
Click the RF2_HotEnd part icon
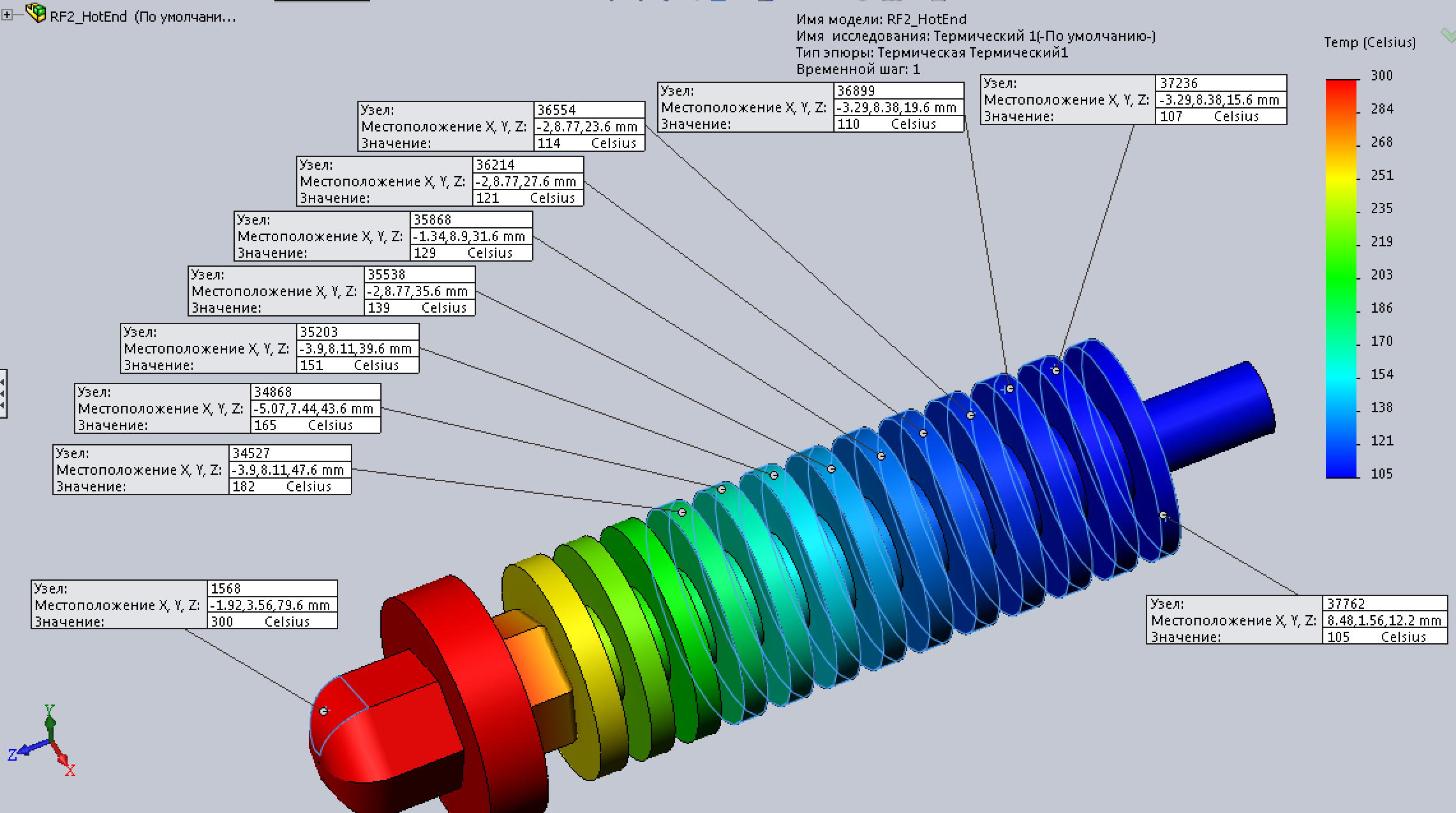click(36, 13)
